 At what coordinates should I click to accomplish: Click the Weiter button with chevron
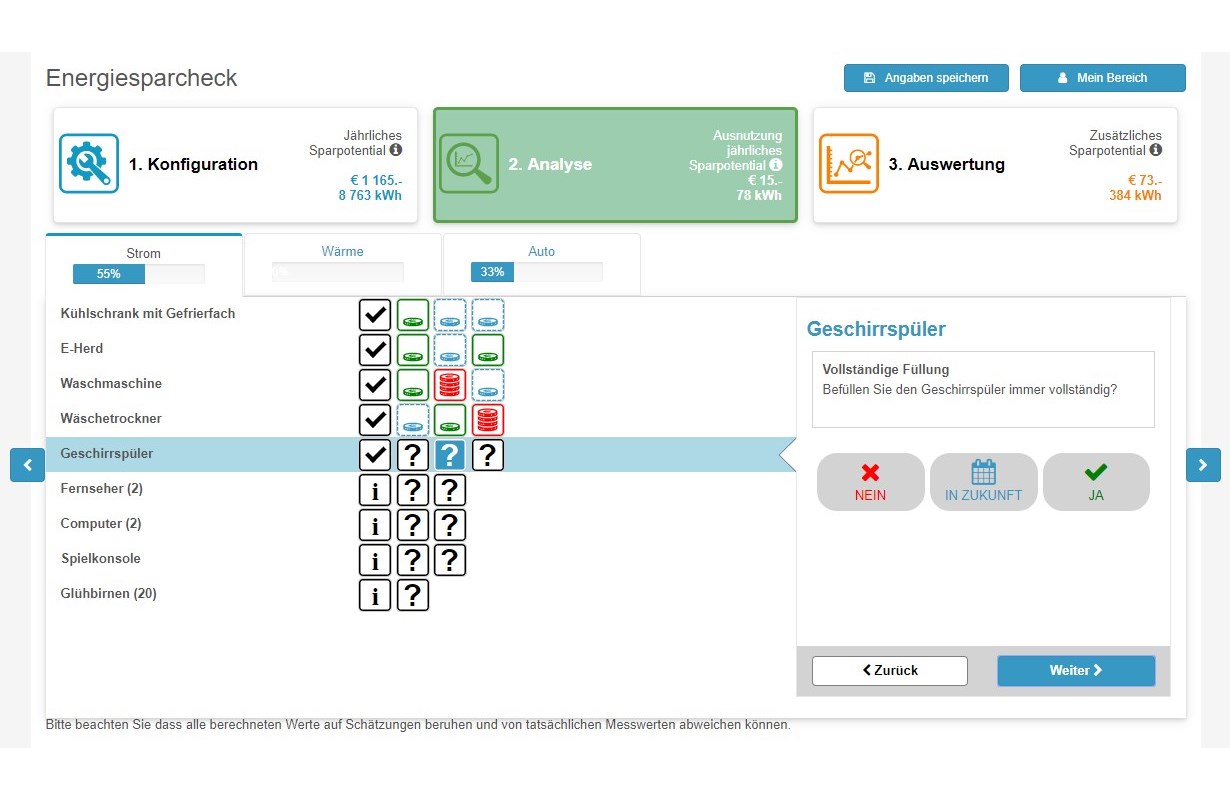(1076, 671)
